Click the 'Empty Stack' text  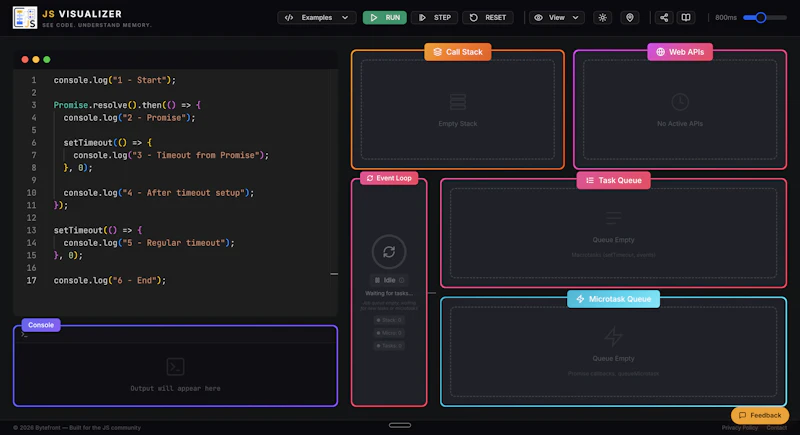(x=458, y=123)
